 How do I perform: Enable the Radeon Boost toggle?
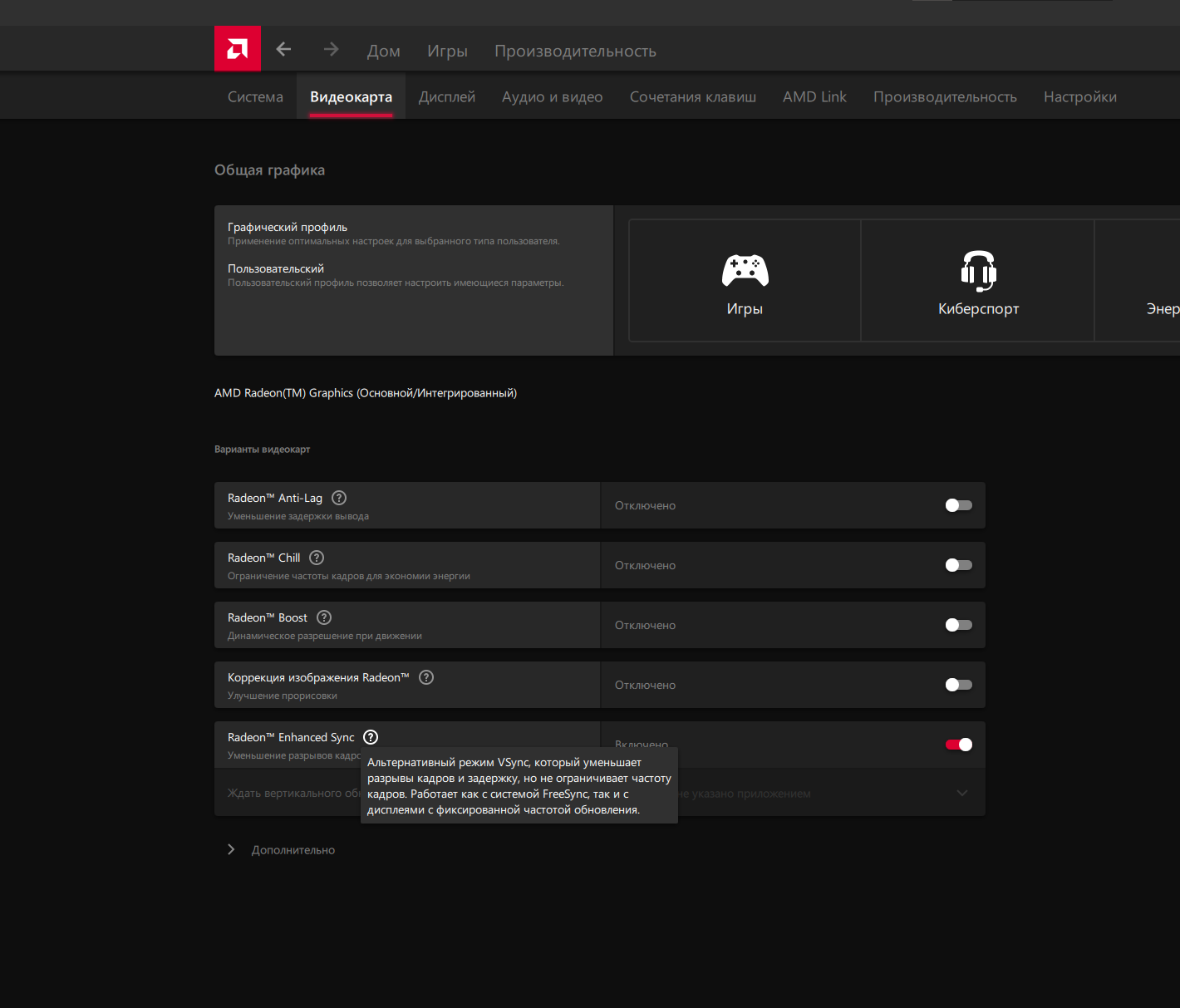click(x=958, y=625)
